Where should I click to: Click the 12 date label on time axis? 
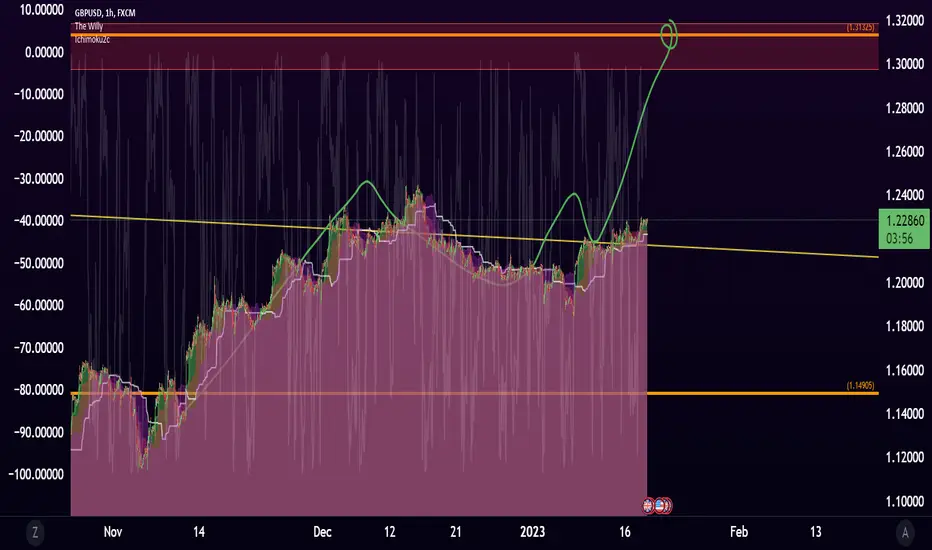pyautogui.click(x=390, y=532)
